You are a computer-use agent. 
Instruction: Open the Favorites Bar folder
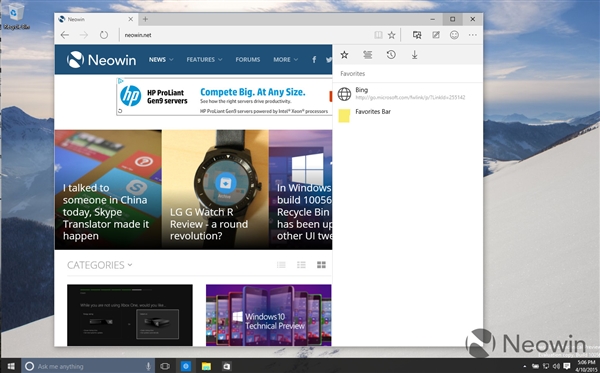click(408, 115)
